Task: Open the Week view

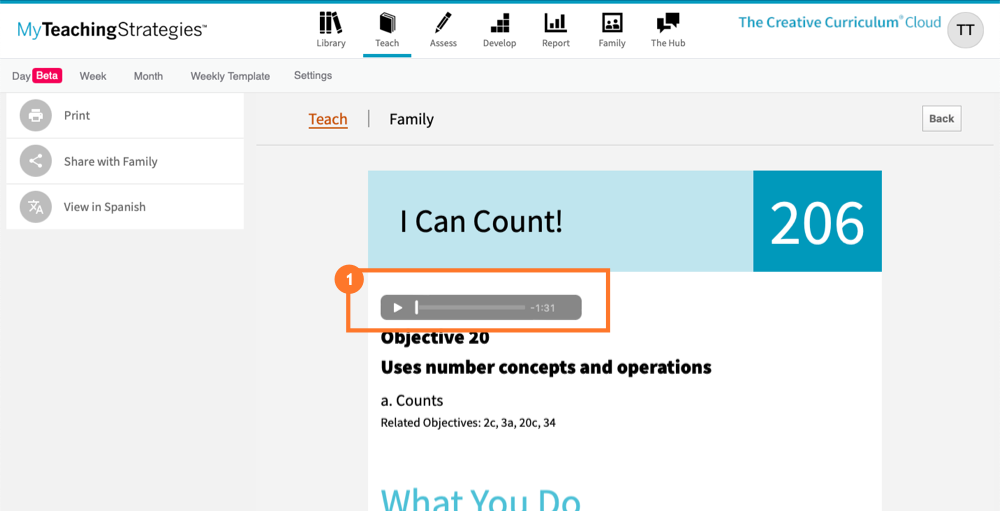Action: pyautogui.click(x=93, y=76)
